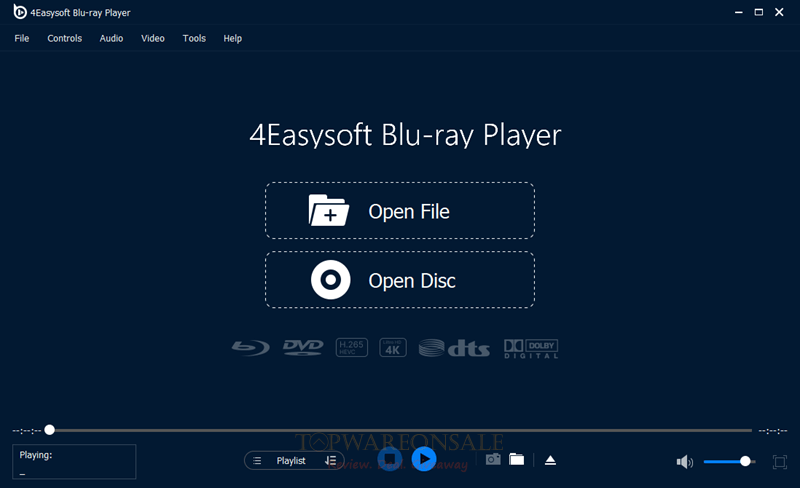Click the seek bar handle
The image size is (800, 488).
(x=49, y=430)
